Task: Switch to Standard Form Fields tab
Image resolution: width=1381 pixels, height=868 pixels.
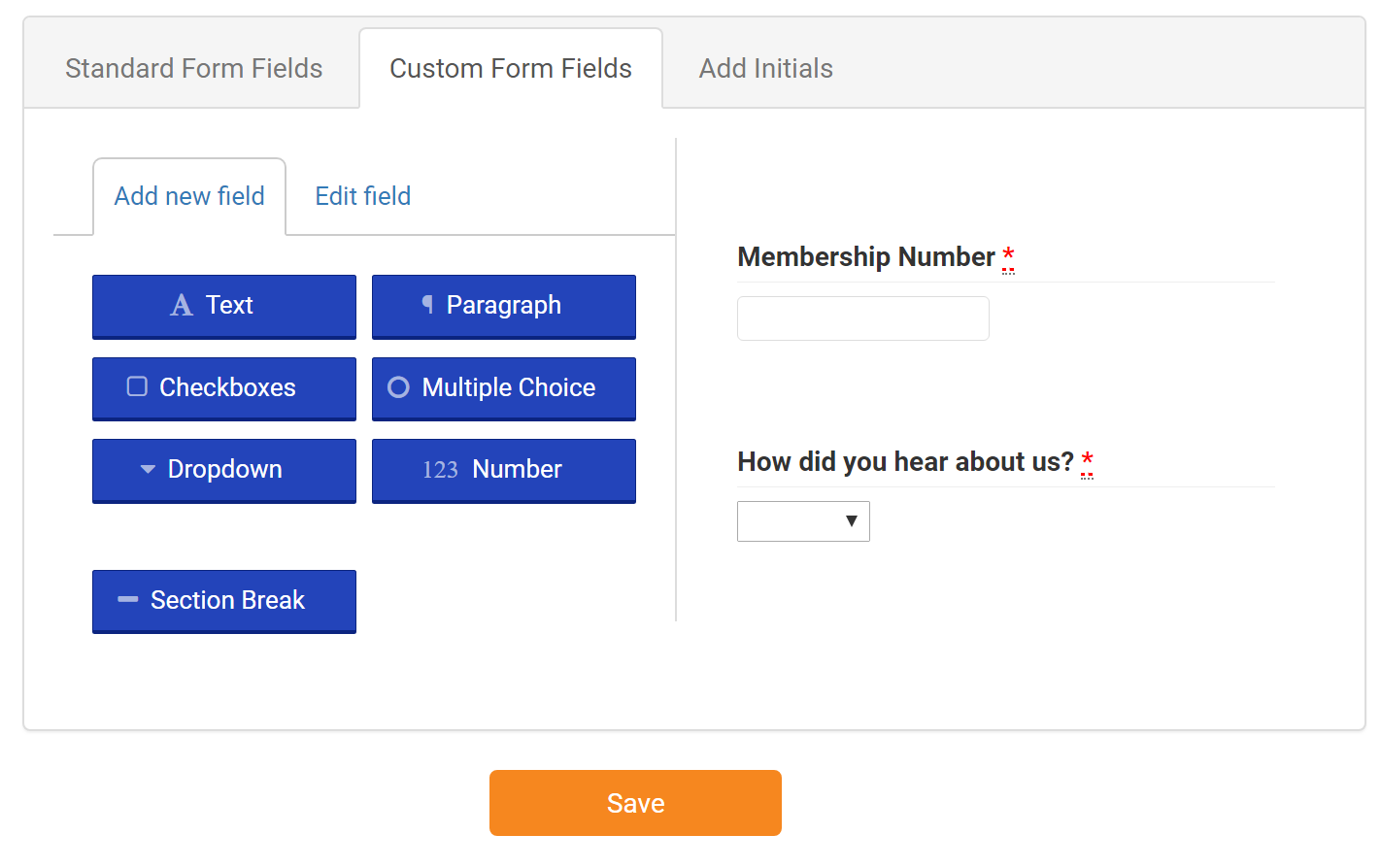Action: pyautogui.click(x=193, y=68)
